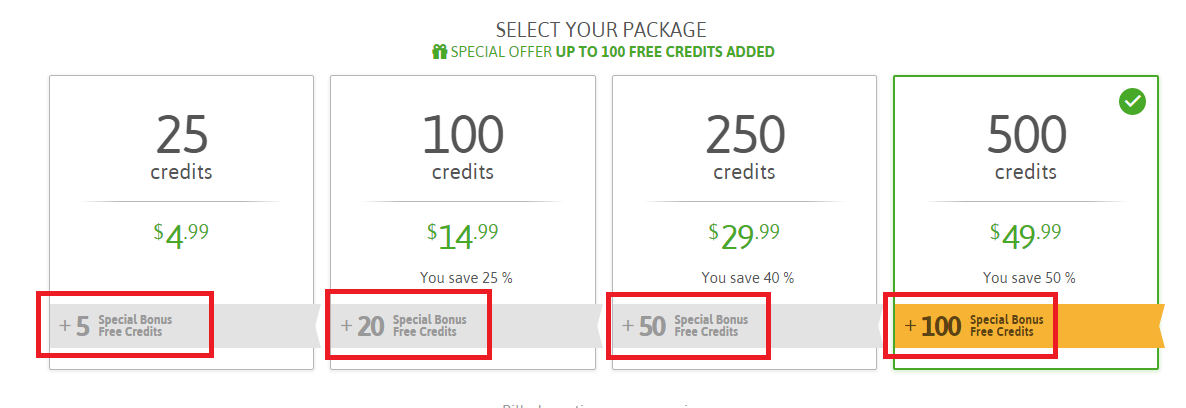Click the Select Your Package heading

601,29
